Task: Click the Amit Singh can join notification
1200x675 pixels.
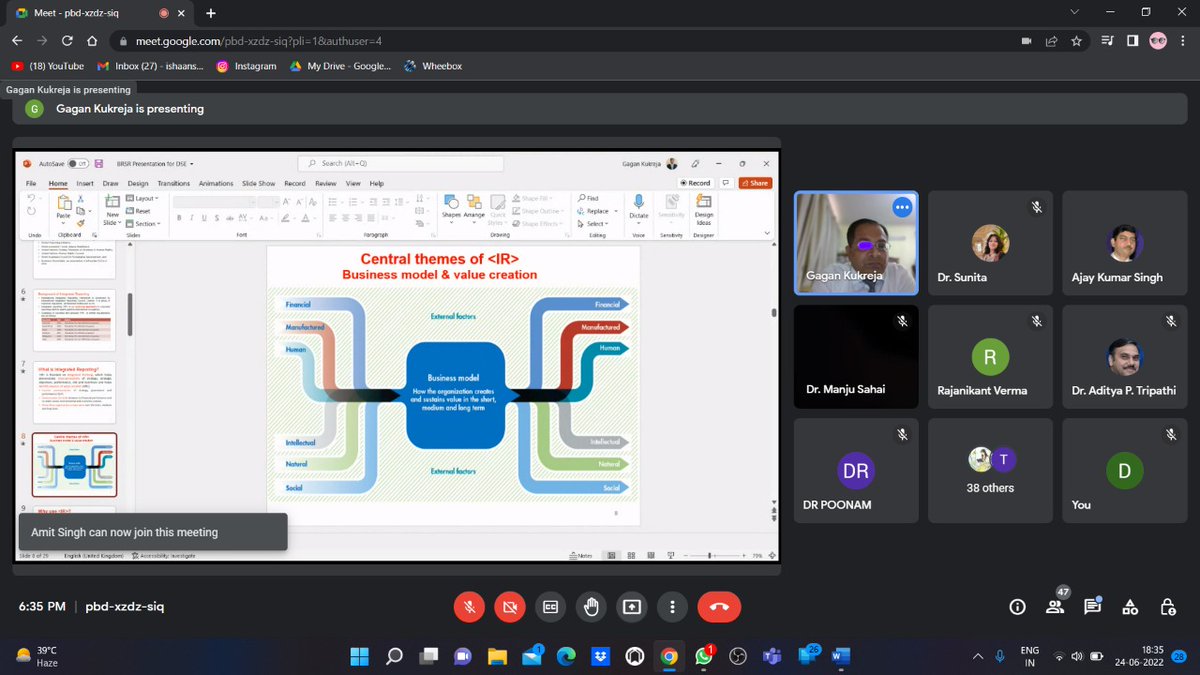Action: [153, 532]
